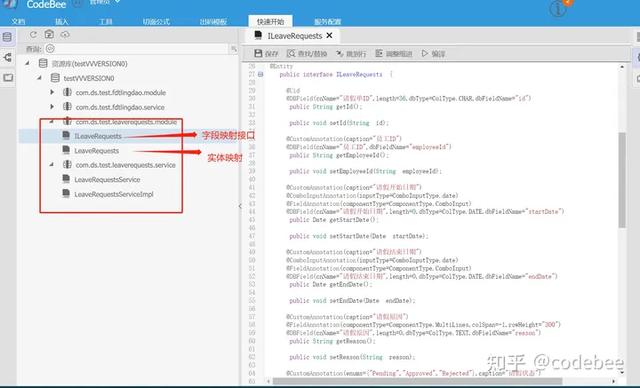
Task: Click the save disk icon in editor toolbar
Action: pyautogui.click(x=258, y=53)
